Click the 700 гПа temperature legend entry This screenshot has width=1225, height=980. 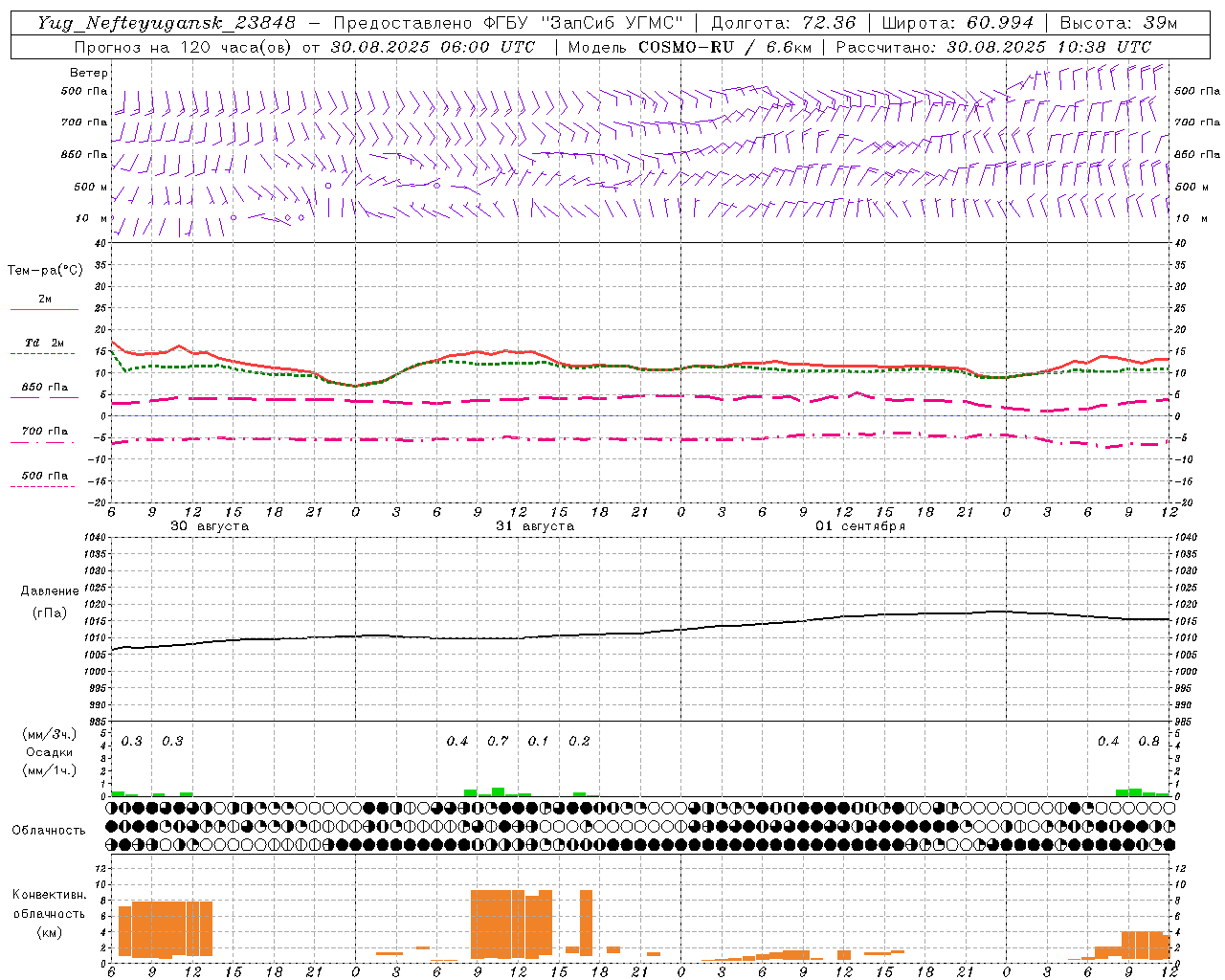[x=44, y=432]
